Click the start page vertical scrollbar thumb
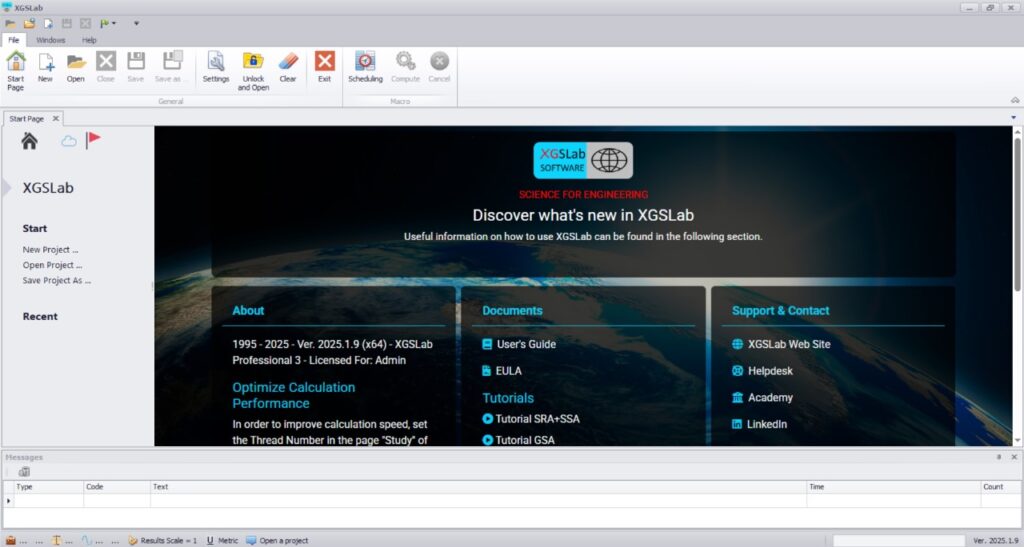 pyautogui.click(x=1017, y=214)
